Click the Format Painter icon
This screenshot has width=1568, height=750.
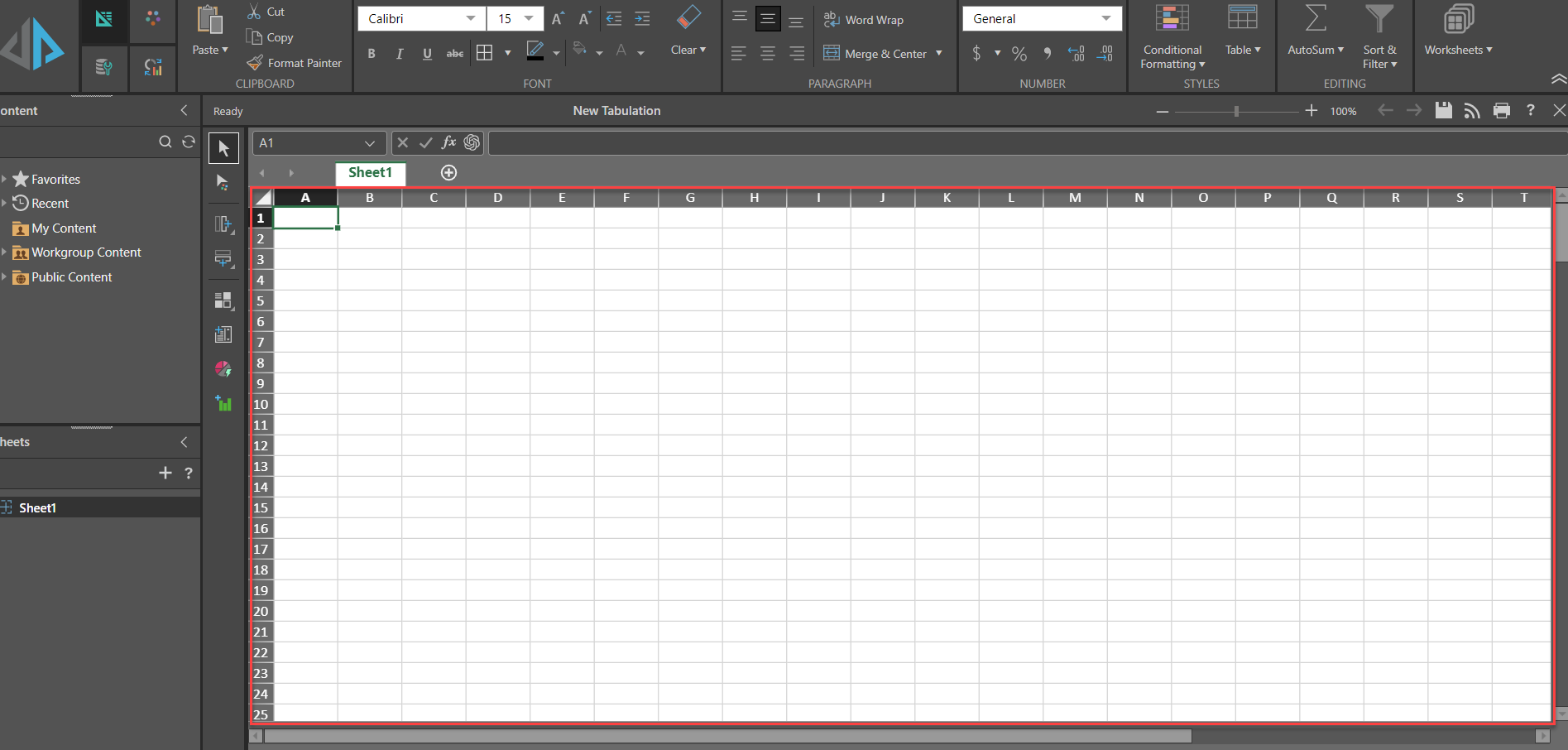tap(255, 63)
